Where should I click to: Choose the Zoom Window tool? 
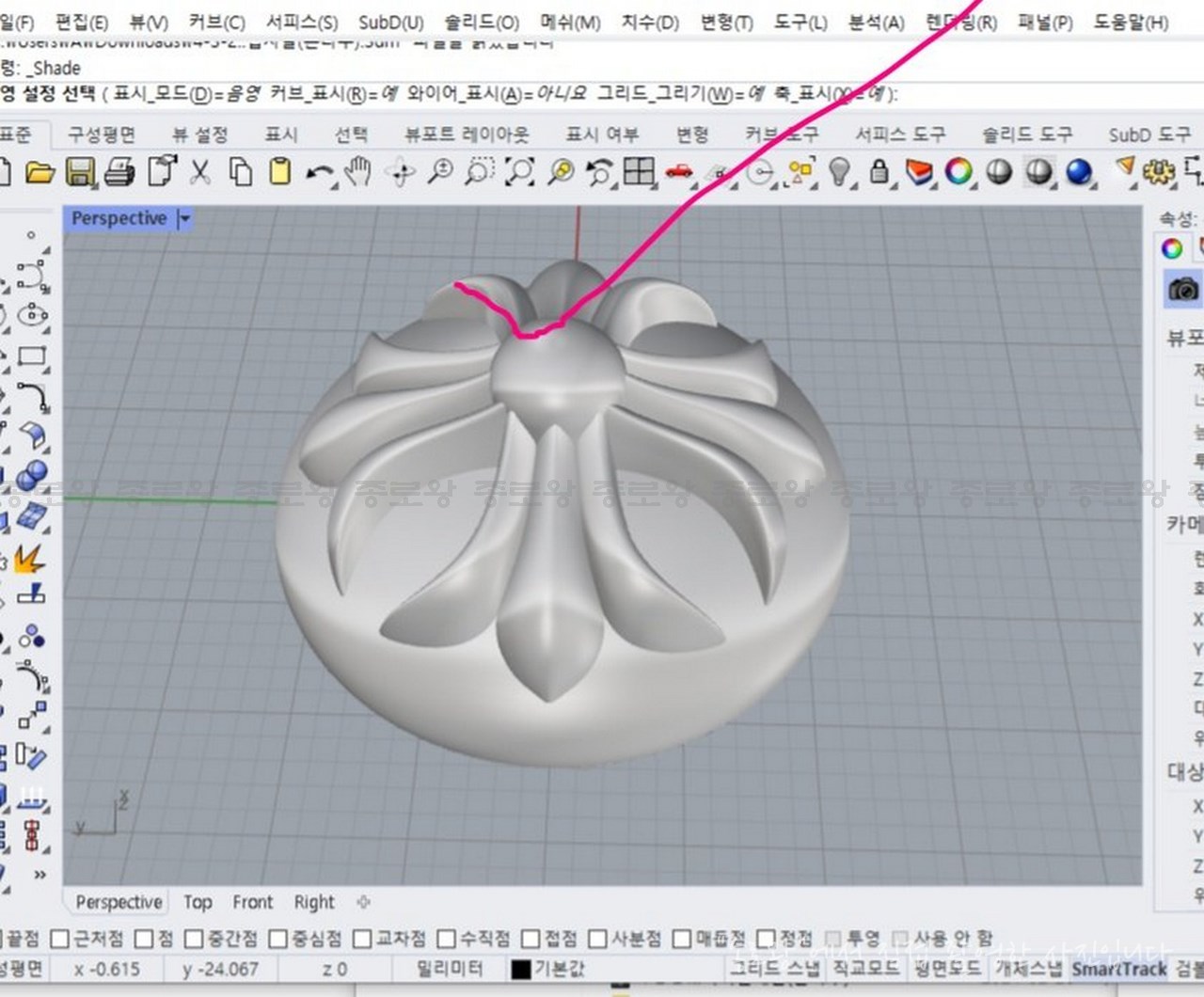pos(480,172)
